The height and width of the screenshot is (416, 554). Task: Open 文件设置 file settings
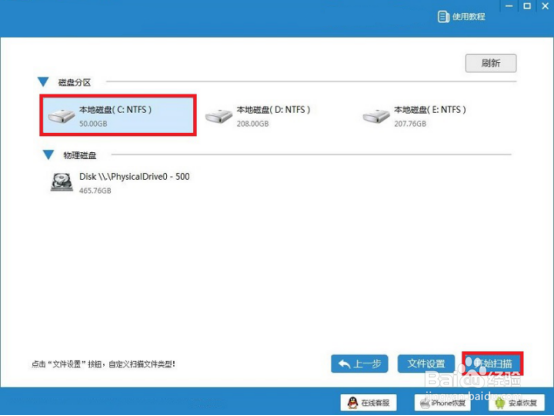coord(426,364)
